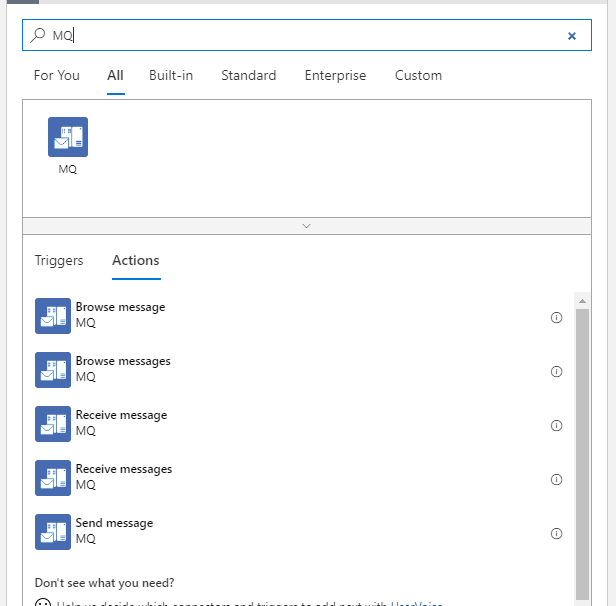Click the MQ label under connector tile
This screenshot has height=606, width=616.
click(x=68, y=169)
